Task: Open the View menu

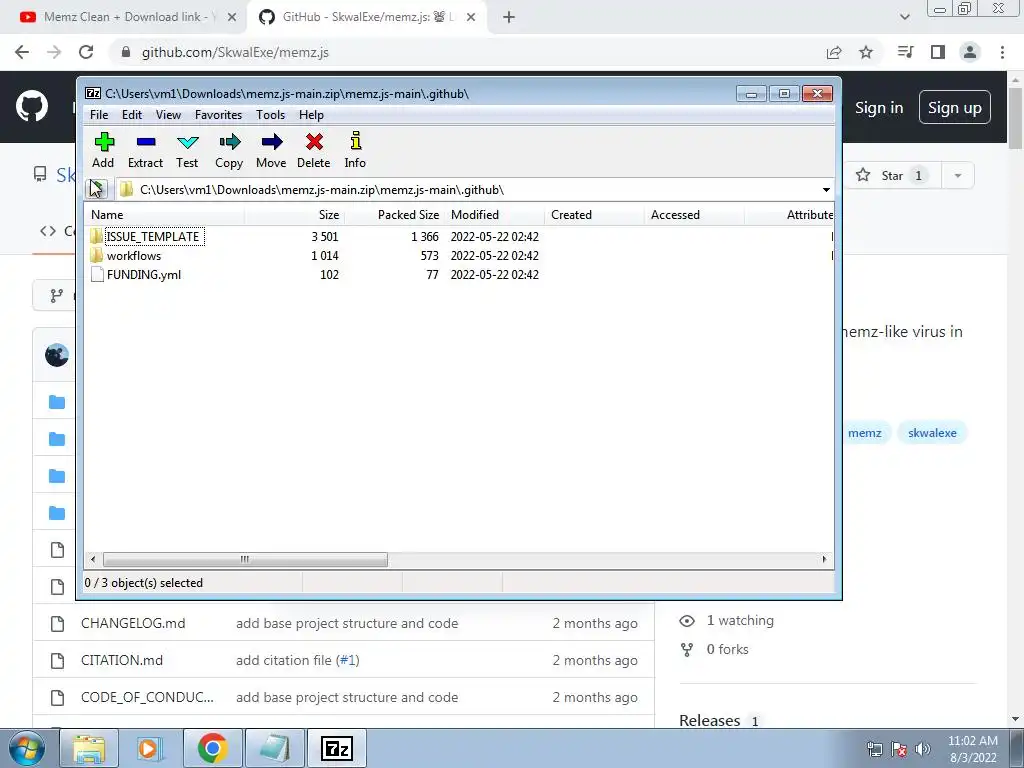Action: (168, 115)
